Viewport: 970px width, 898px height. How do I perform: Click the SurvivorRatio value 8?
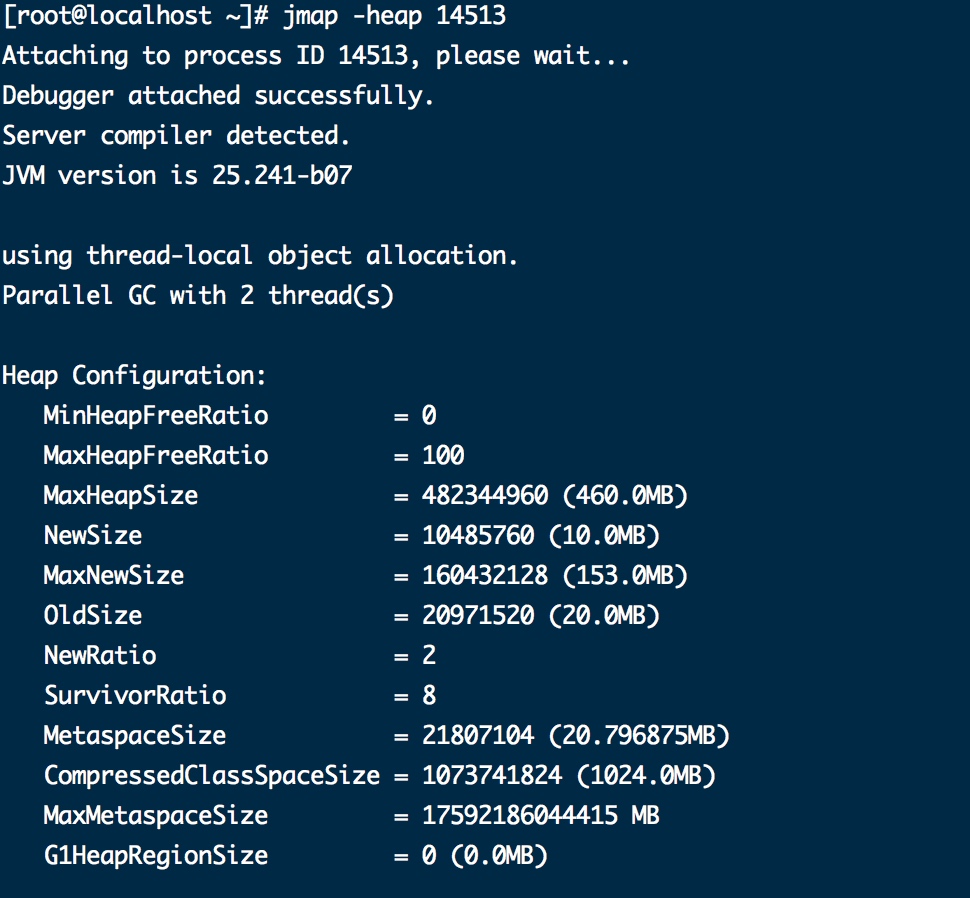[x=429, y=696]
